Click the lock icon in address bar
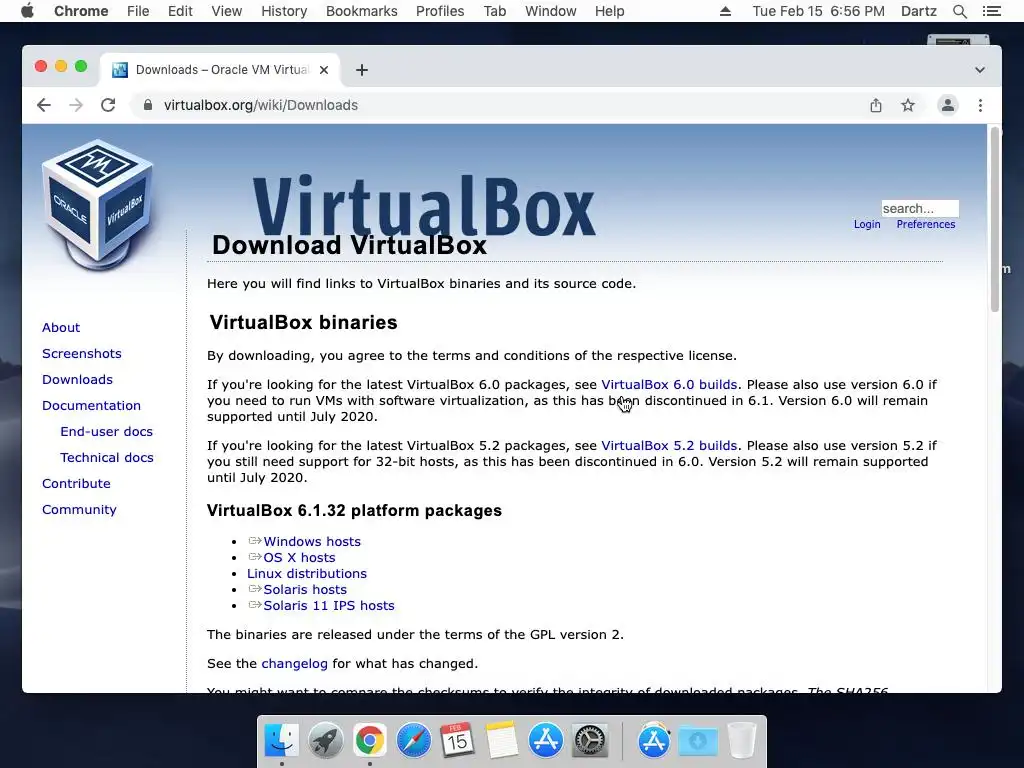 coord(148,105)
